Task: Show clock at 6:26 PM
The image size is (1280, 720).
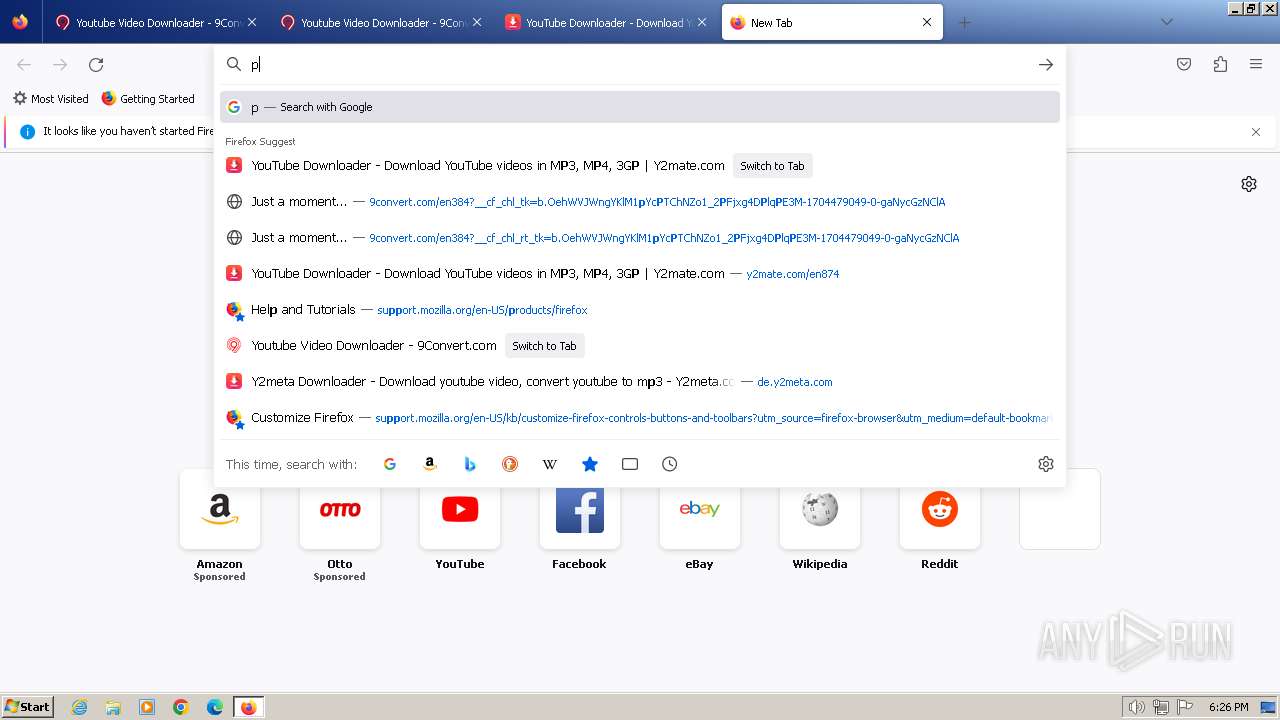Action: click(x=1228, y=707)
